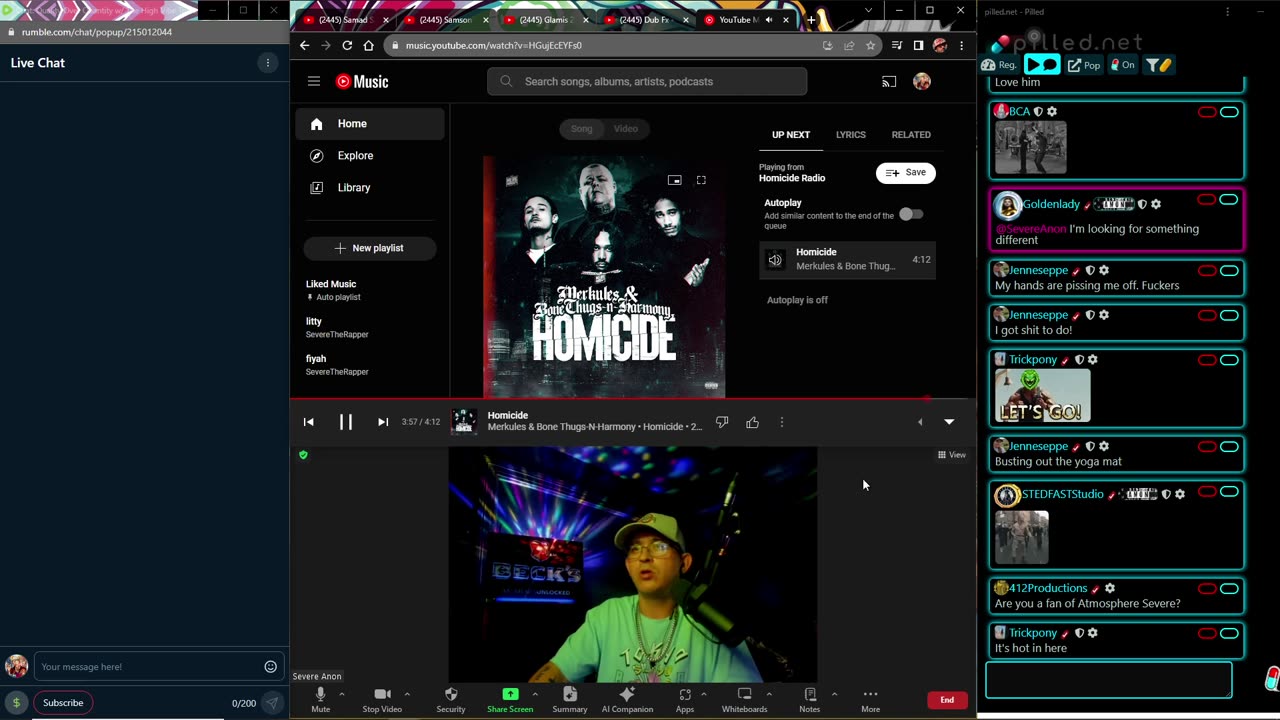This screenshot has height=720, width=1280.
Task: Expand the Mute audio options arrow
Action: pos(342,694)
